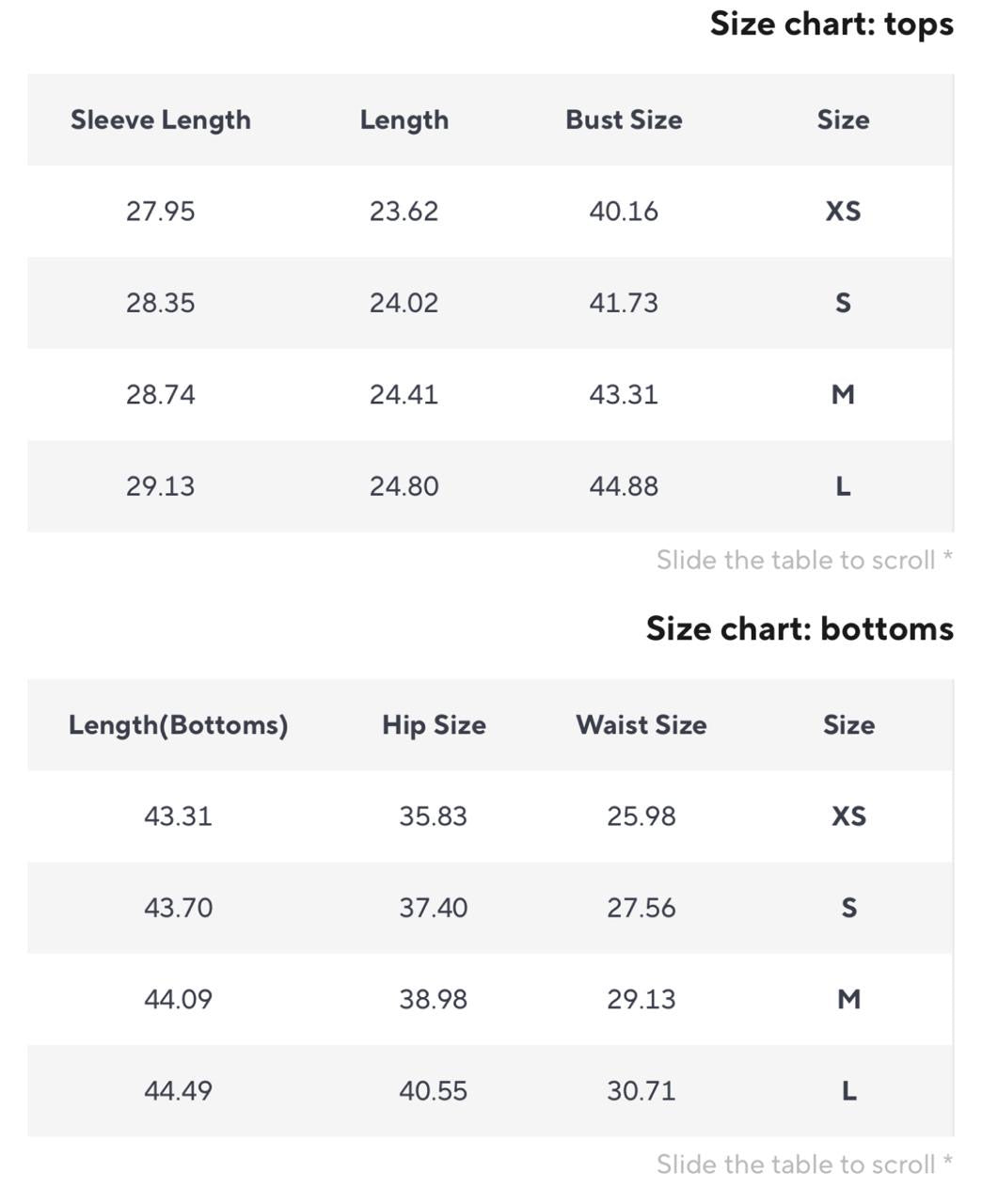Select the 30.71 waist size cell
This screenshot has width=982, height=1204.
click(x=641, y=1091)
